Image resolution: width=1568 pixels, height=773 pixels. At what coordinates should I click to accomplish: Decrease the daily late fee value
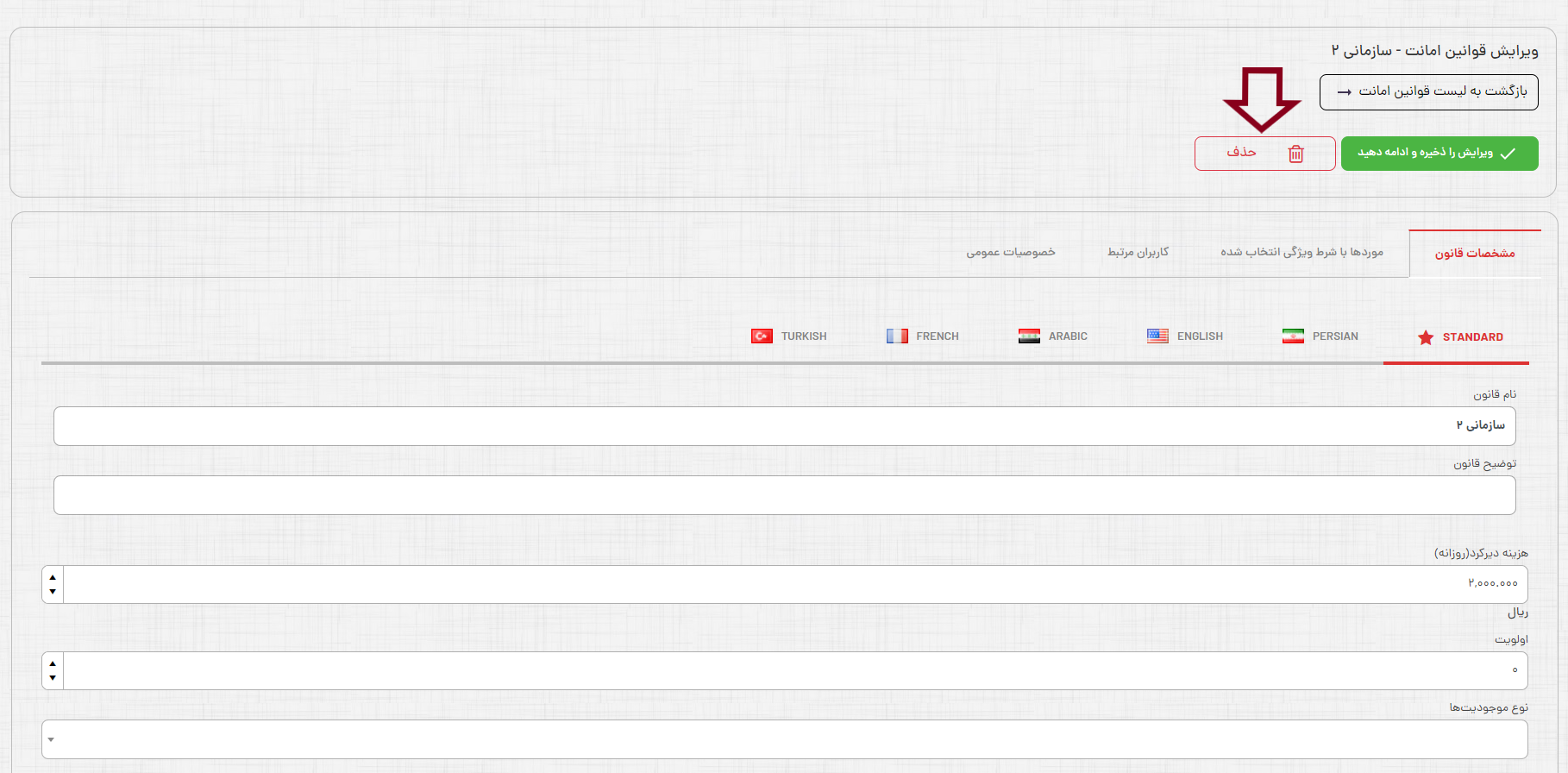(53, 592)
